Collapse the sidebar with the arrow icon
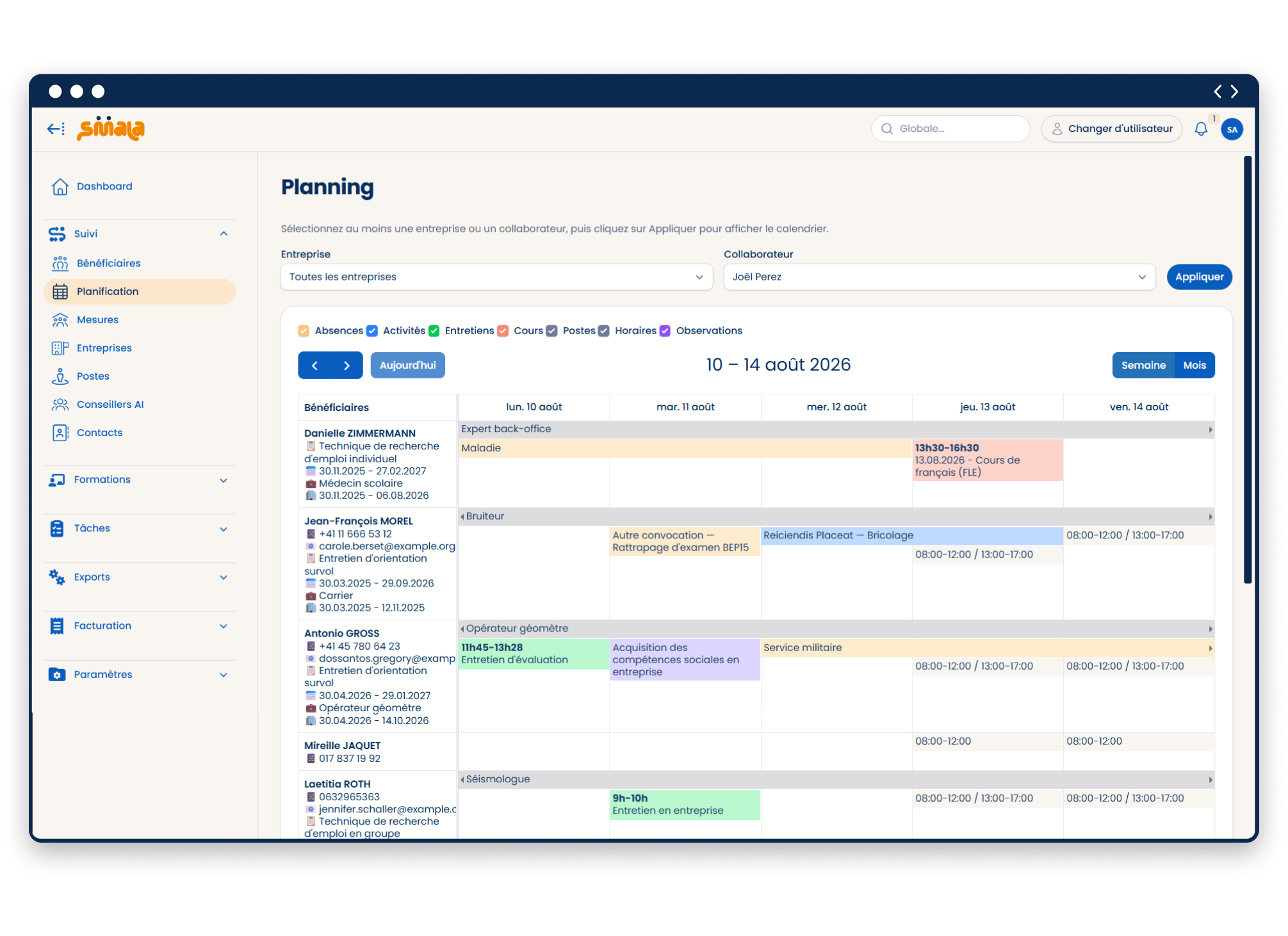This screenshot has height=936, width=1288. (x=56, y=129)
